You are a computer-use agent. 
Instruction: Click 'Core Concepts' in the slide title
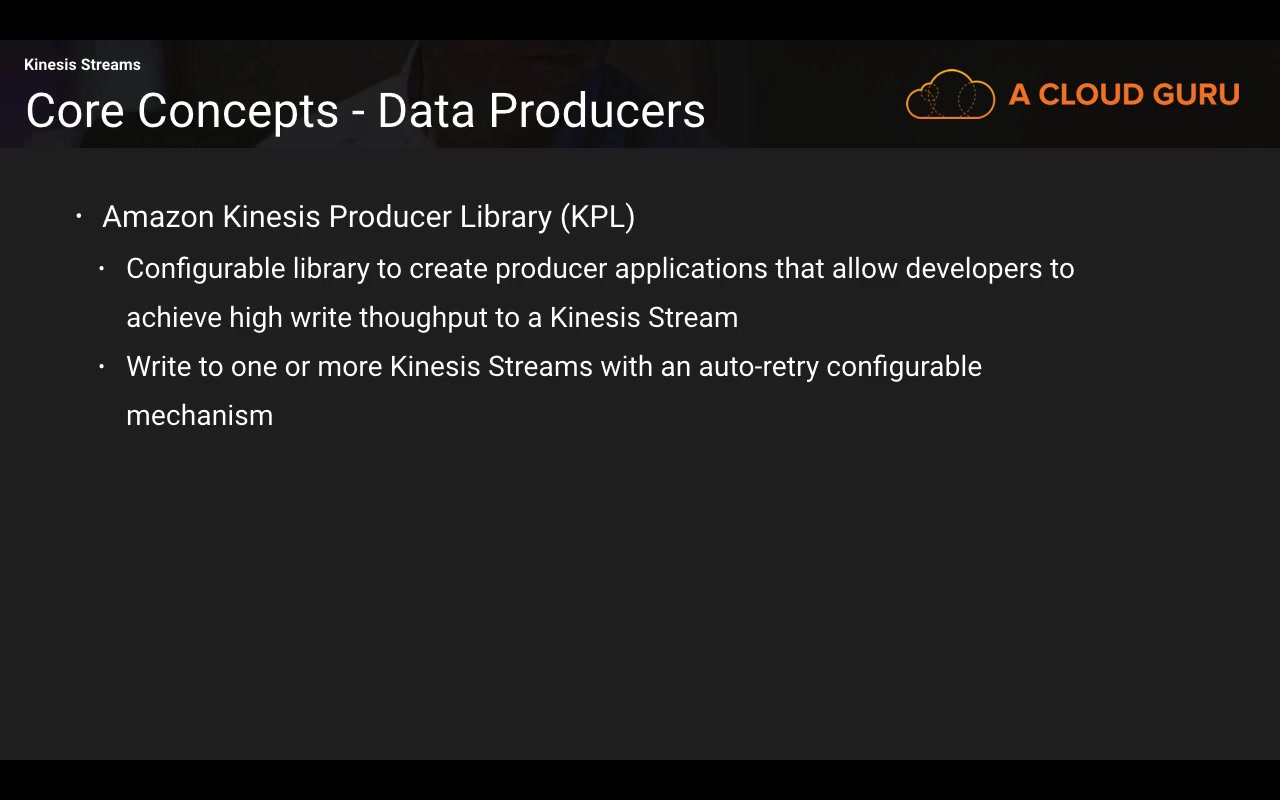pos(181,111)
